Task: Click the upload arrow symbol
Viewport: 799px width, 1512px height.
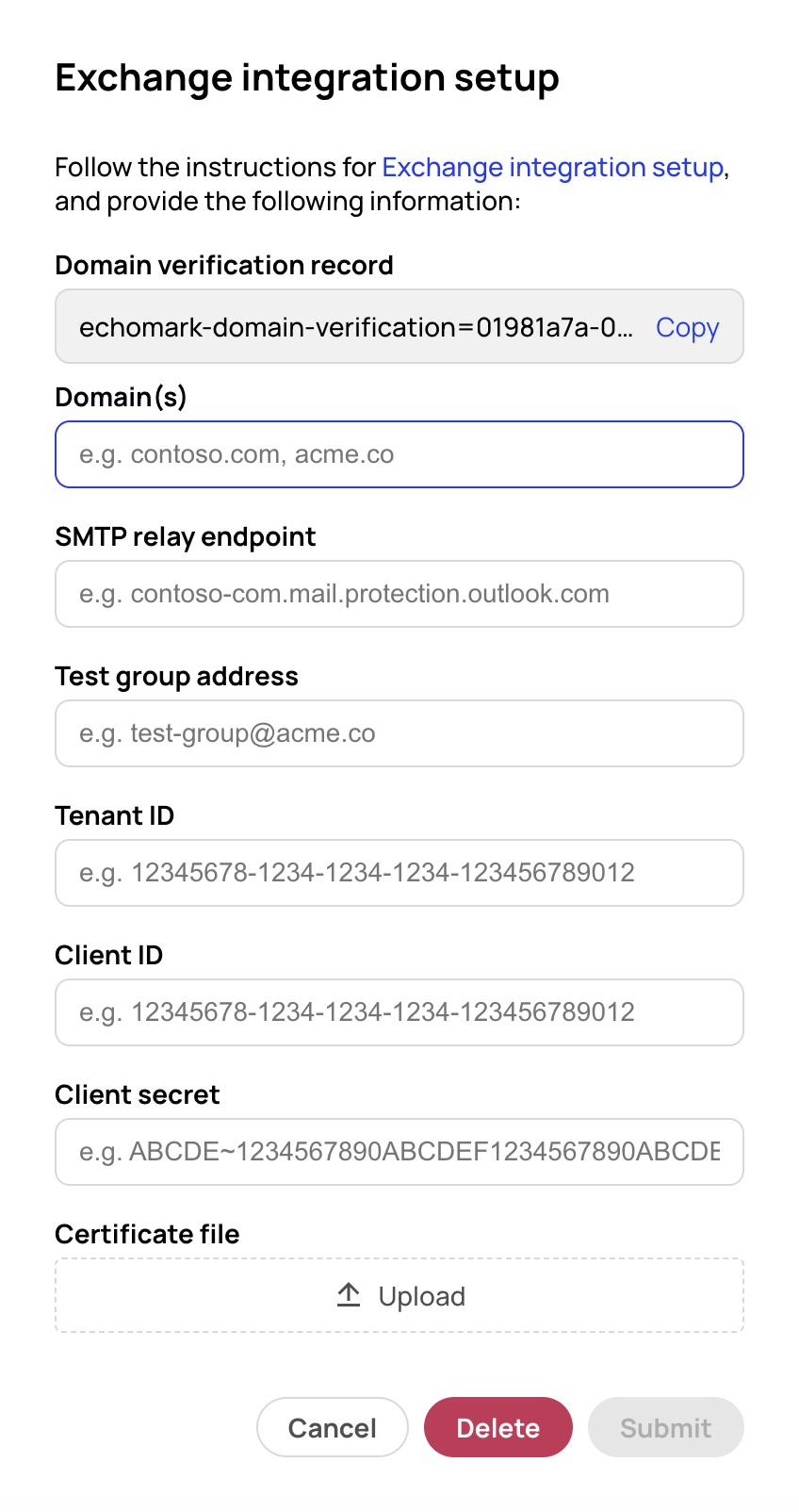Action: (349, 1295)
